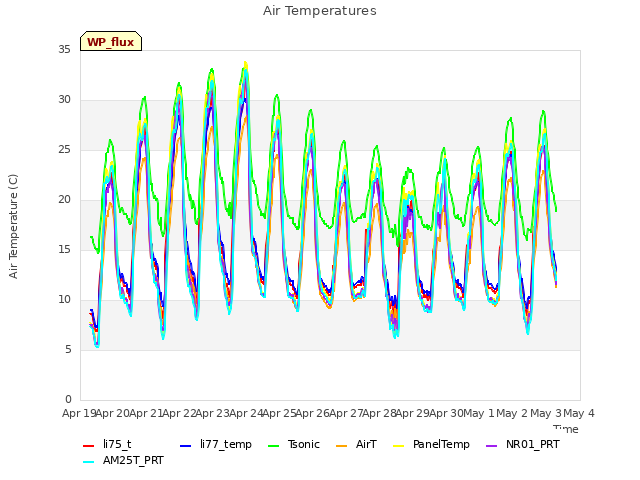Click the WP_flux label box

point(111,41)
